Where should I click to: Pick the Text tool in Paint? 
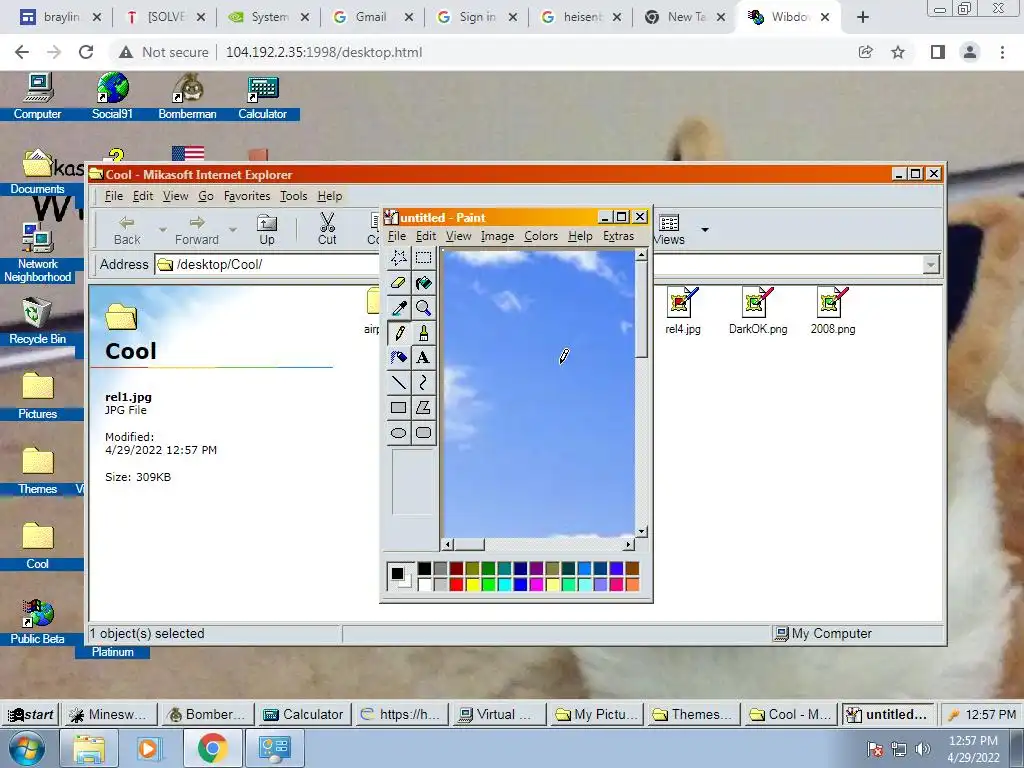point(423,358)
